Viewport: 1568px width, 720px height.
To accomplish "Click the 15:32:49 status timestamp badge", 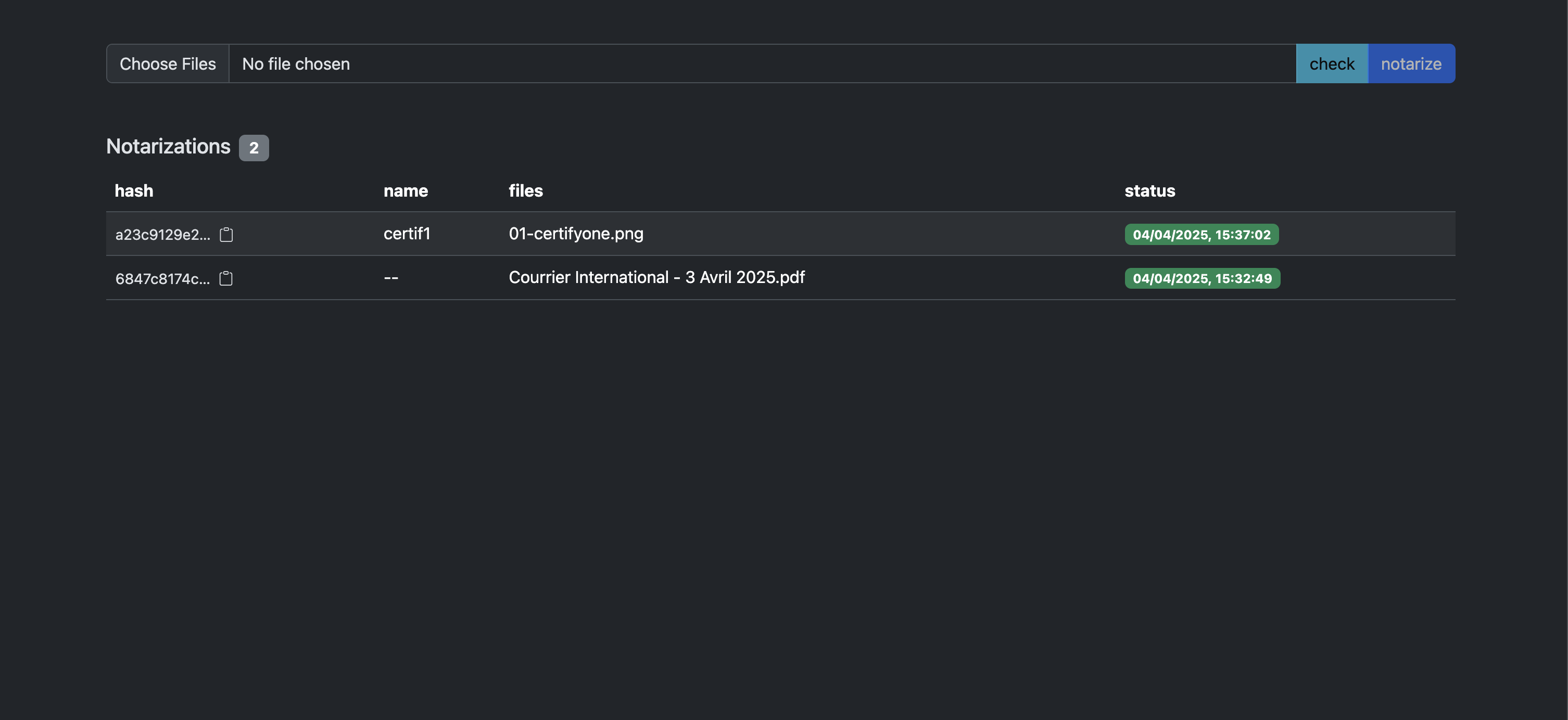I will [1202, 278].
